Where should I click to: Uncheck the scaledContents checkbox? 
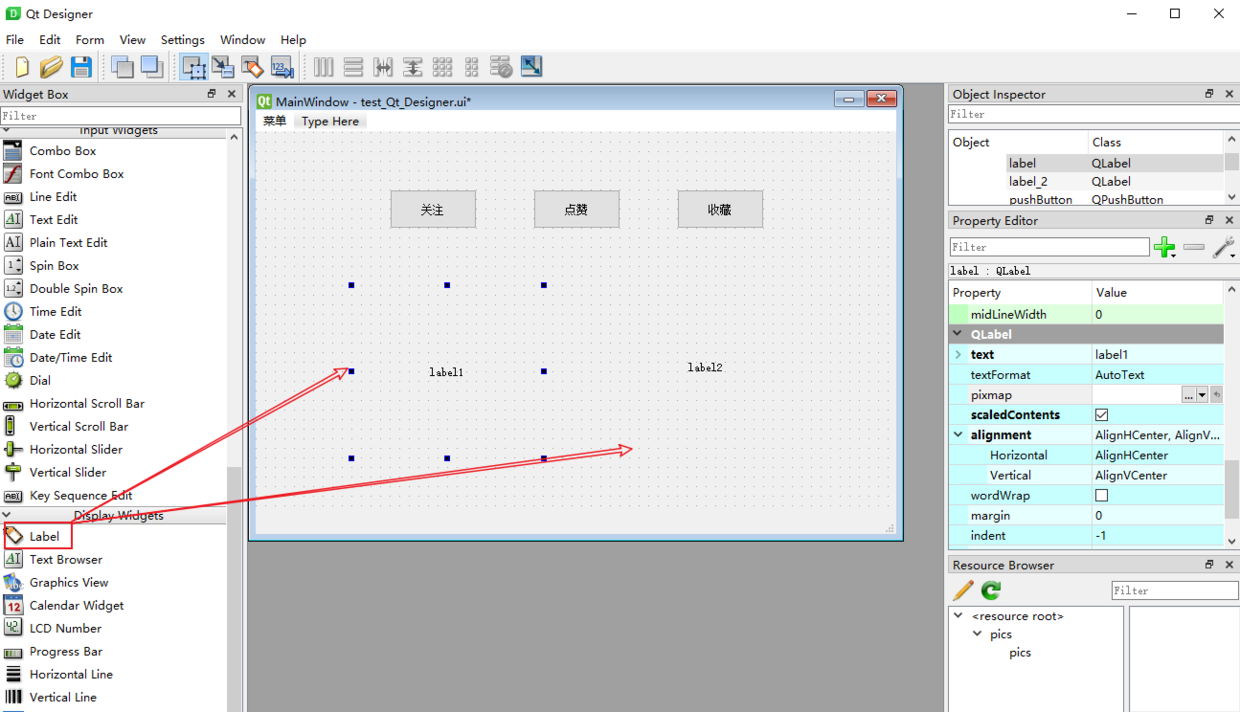1101,415
